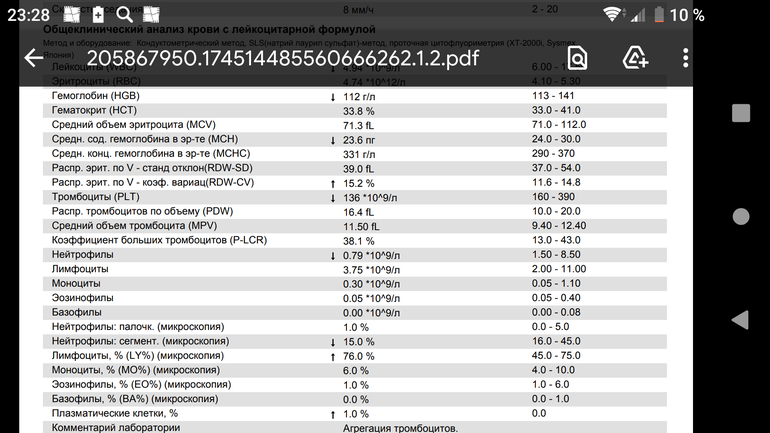Screen dimensions: 770x433
Task: Tap the Wi-Fi icon in the status bar
Action: [x=612, y=15]
